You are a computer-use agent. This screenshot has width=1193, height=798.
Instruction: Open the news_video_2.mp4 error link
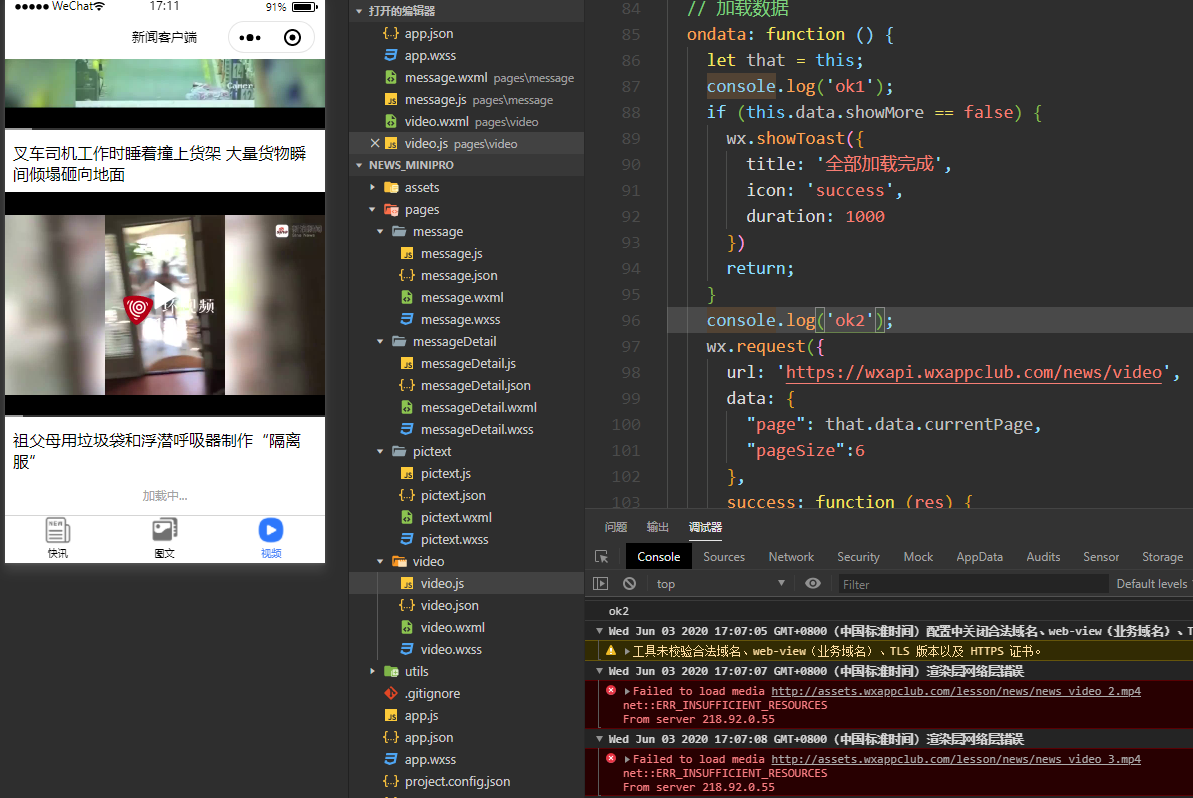[955, 691]
